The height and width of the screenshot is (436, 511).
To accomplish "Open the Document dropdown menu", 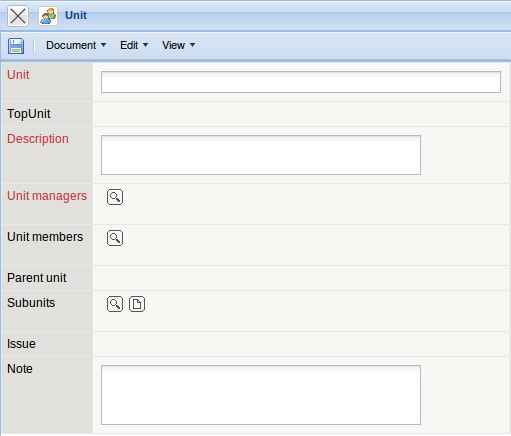I will point(76,45).
